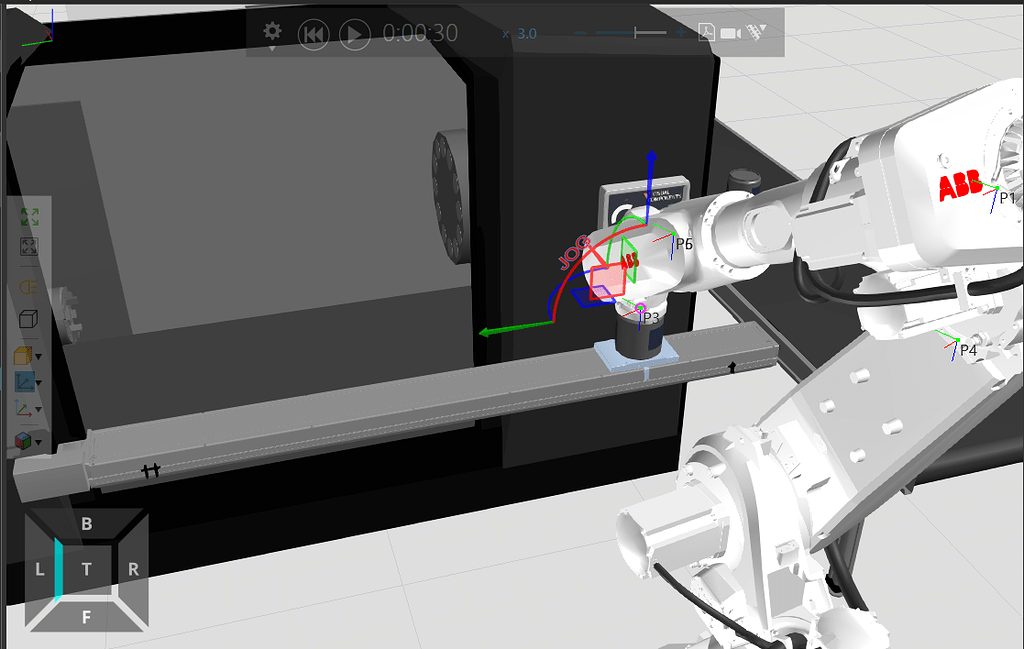
Task: Play the simulation
Action: pos(353,33)
